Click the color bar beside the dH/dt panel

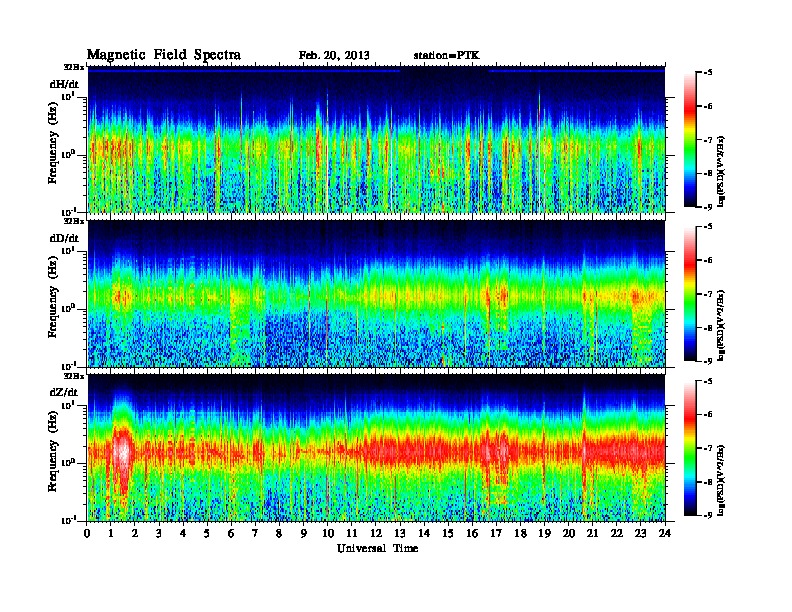pyautogui.click(x=690, y=140)
